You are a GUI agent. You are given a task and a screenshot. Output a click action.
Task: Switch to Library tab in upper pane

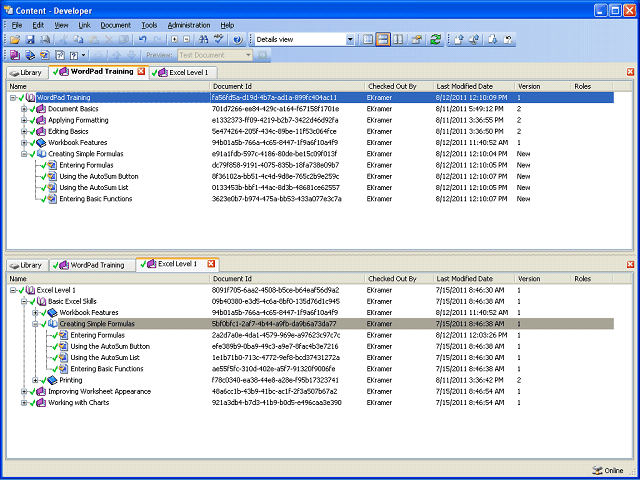(x=27, y=73)
